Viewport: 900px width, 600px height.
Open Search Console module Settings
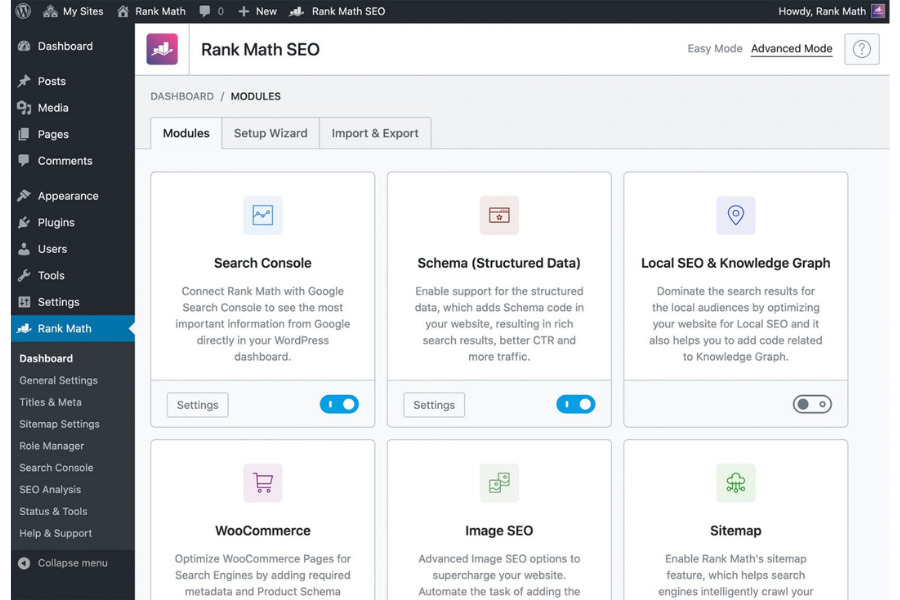click(x=197, y=405)
